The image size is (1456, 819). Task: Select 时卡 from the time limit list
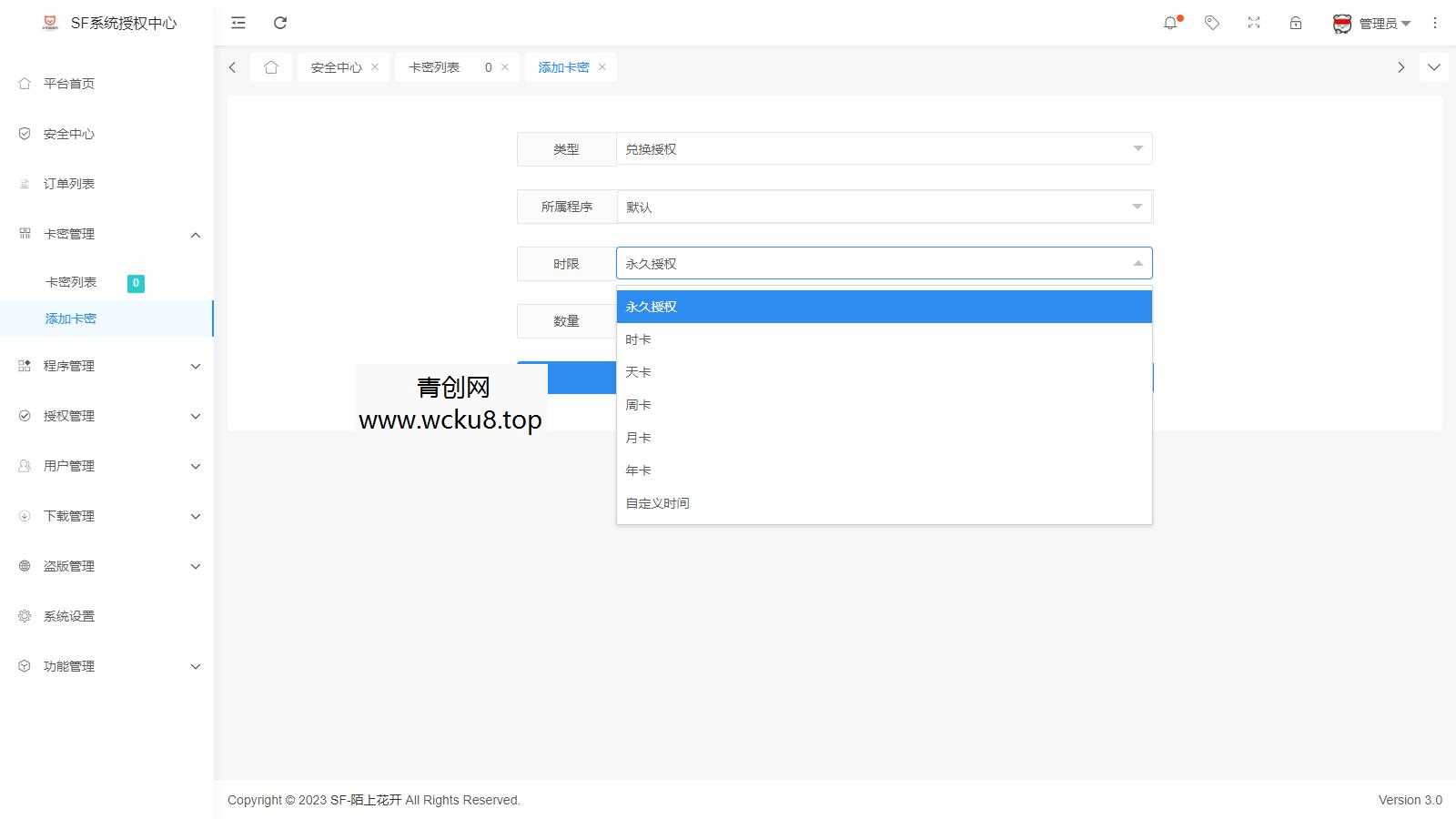click(638, 339)
